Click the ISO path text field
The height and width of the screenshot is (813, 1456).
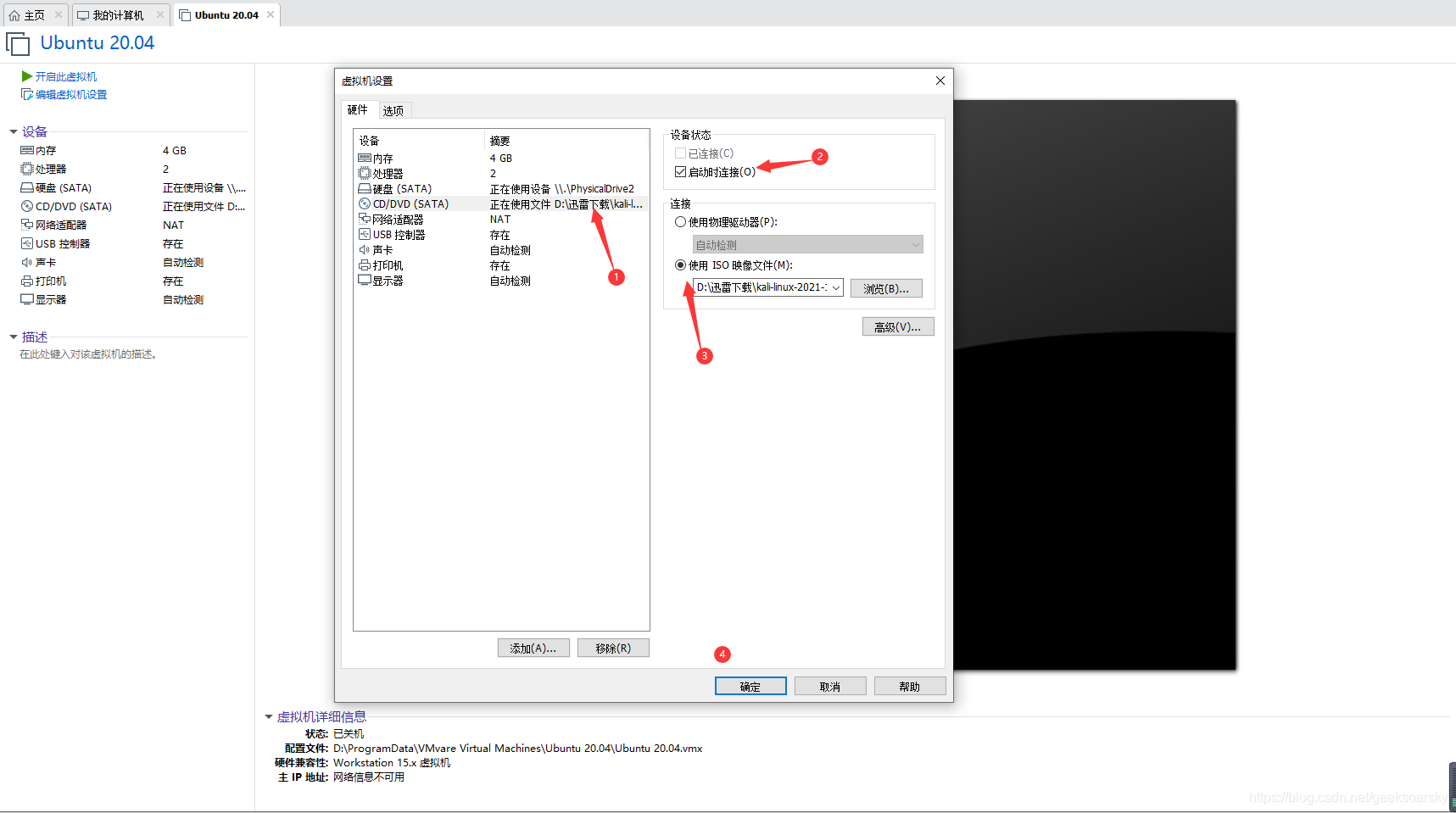(761, 287)
